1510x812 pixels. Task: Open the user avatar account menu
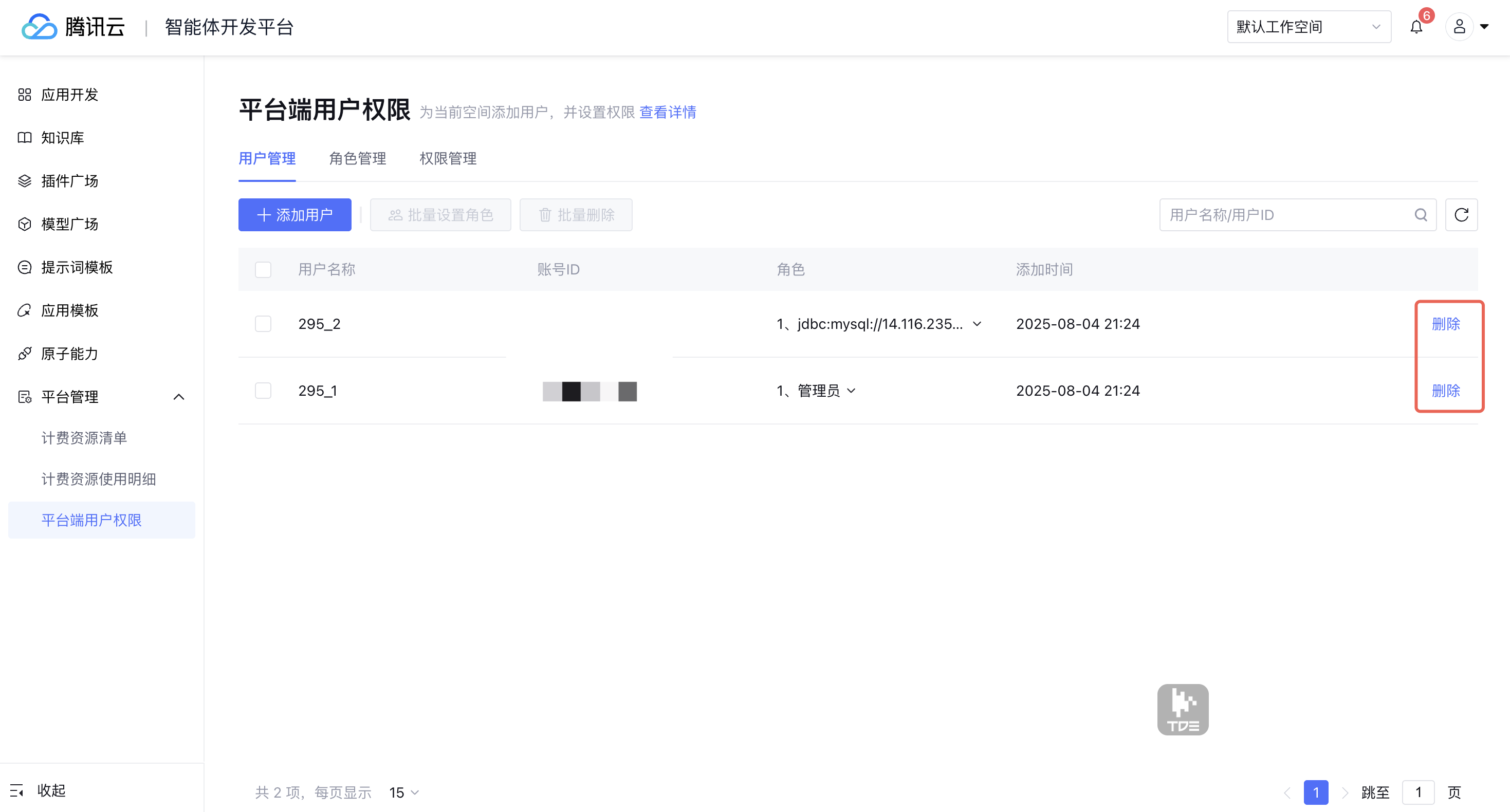[x=1459, y=27]
